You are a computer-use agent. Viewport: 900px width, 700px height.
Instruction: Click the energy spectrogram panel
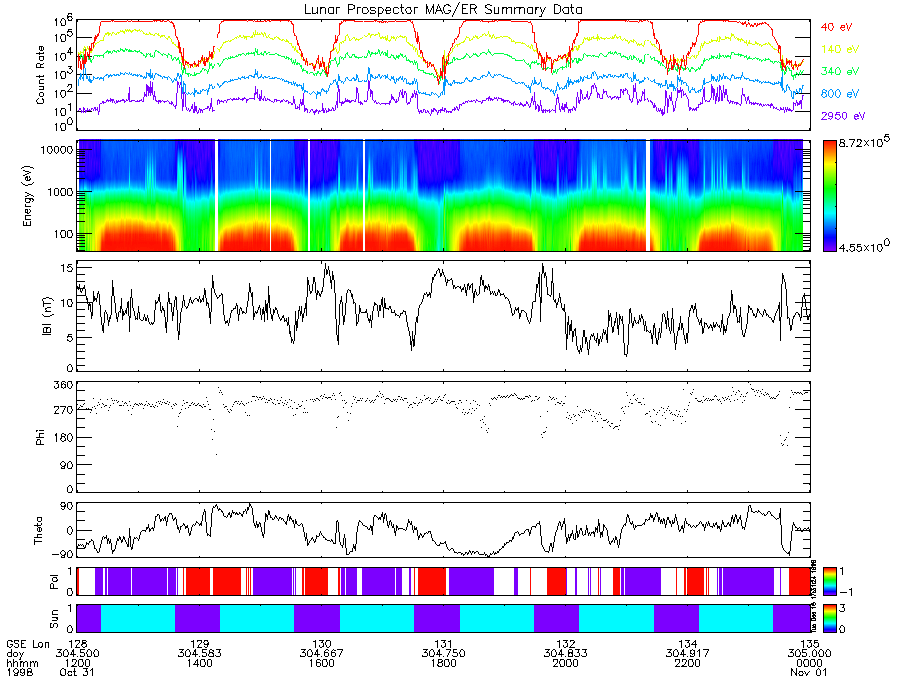click(444, 196)
